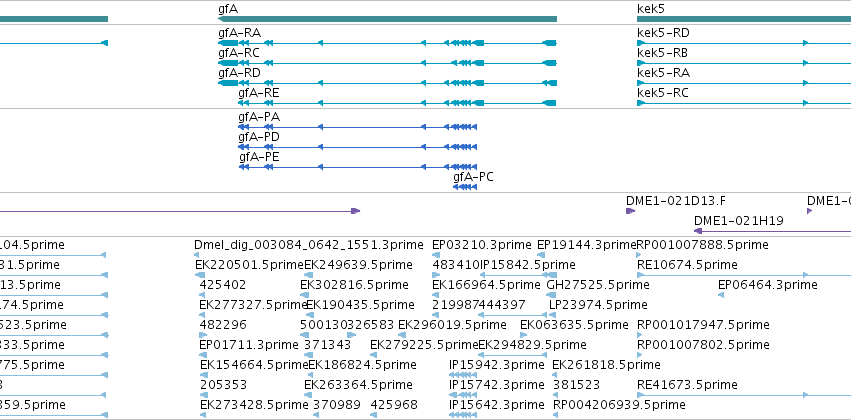Click the gfA-PE protein label
851x420 pixels.
259,157
